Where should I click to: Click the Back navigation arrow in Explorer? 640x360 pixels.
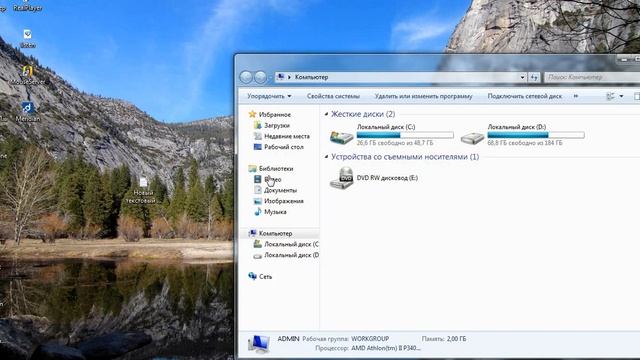tap(246, 77)
